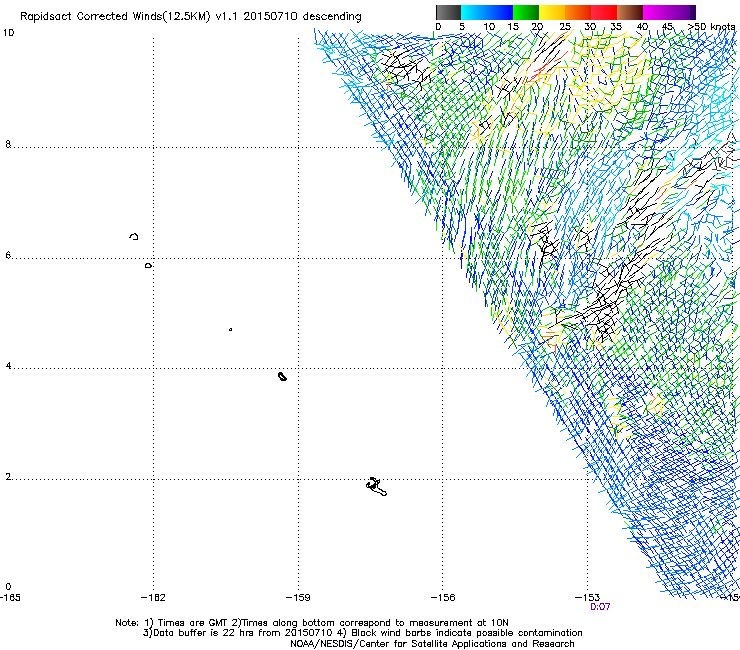The width and height of the screenshot is (740, 650).
Task: Click the latitude label 2
Action: pos(8,477)
